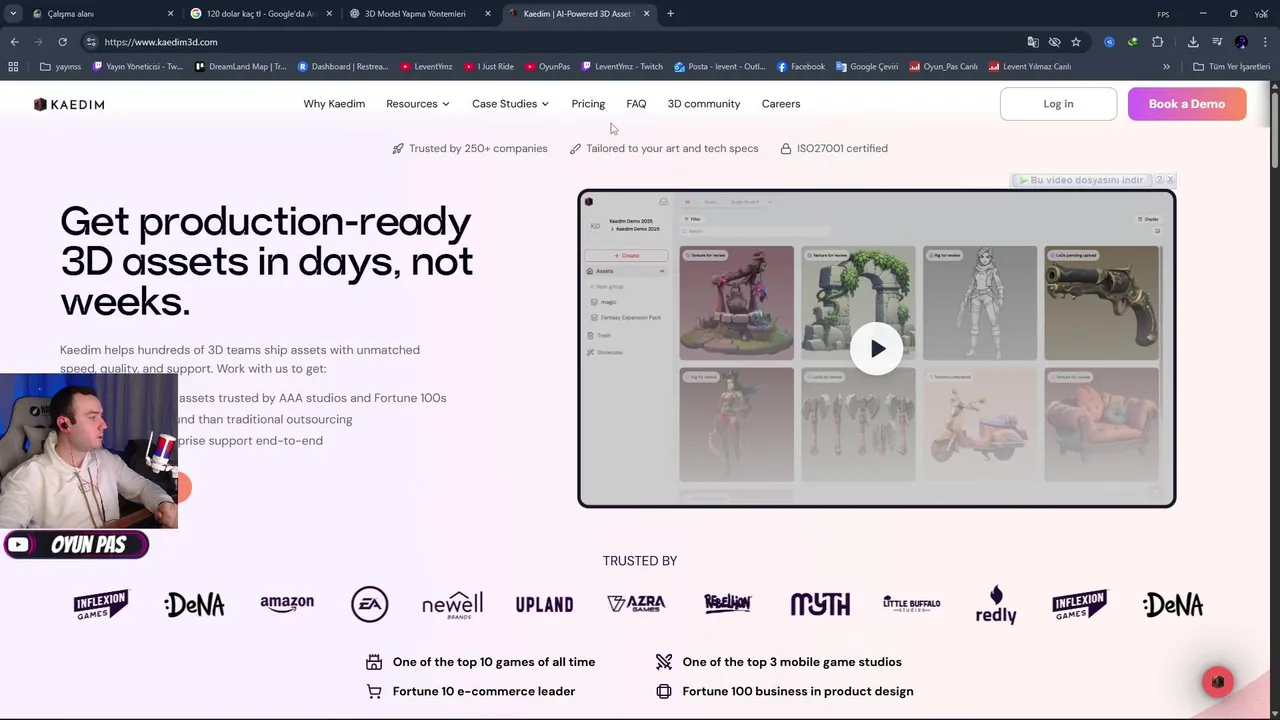Open the media controls music-note icon
Image resolution: width=1280 pixels, height=720 pixels.
[x=1217, y=42]
